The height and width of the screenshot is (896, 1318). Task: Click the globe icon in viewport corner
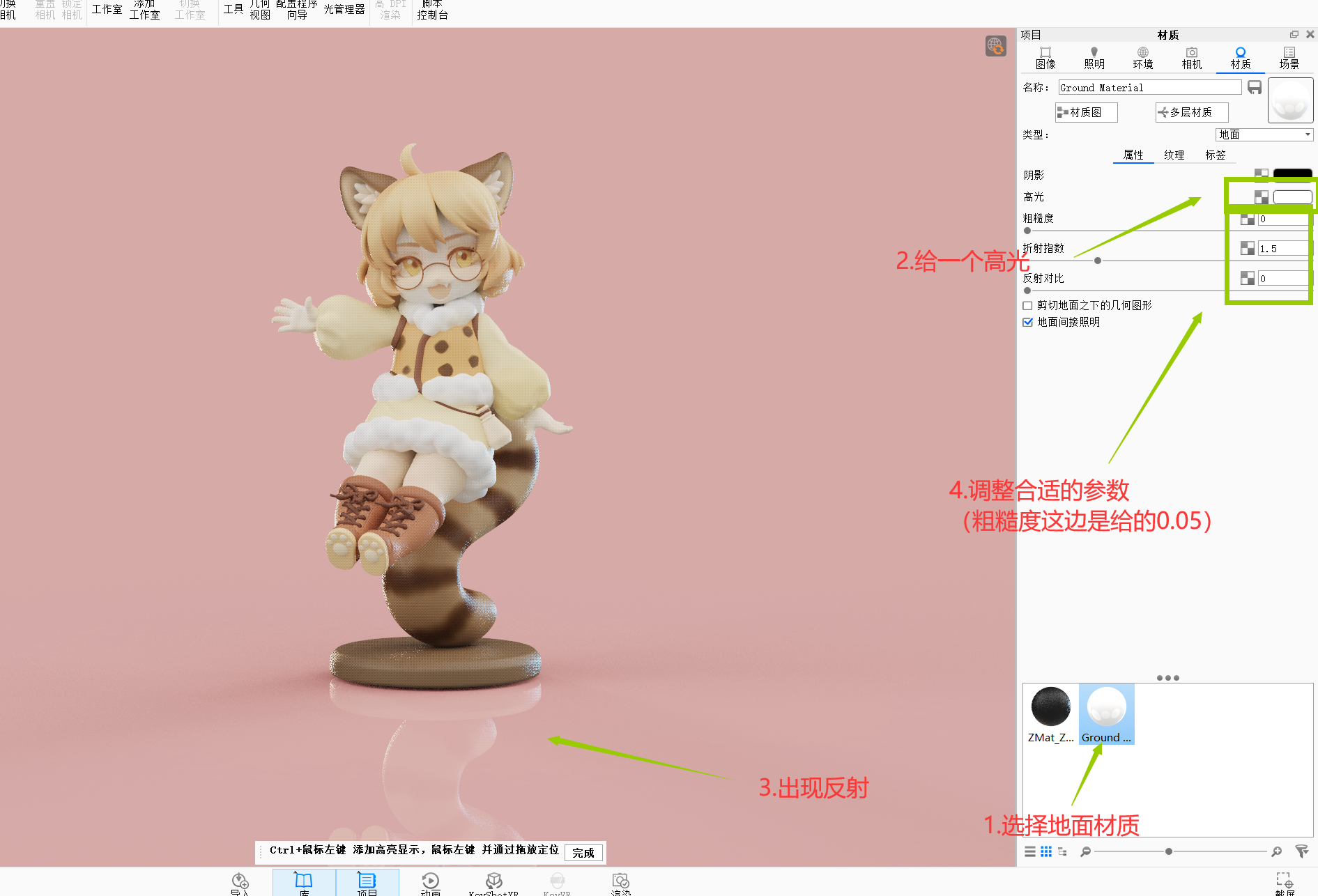995,46
